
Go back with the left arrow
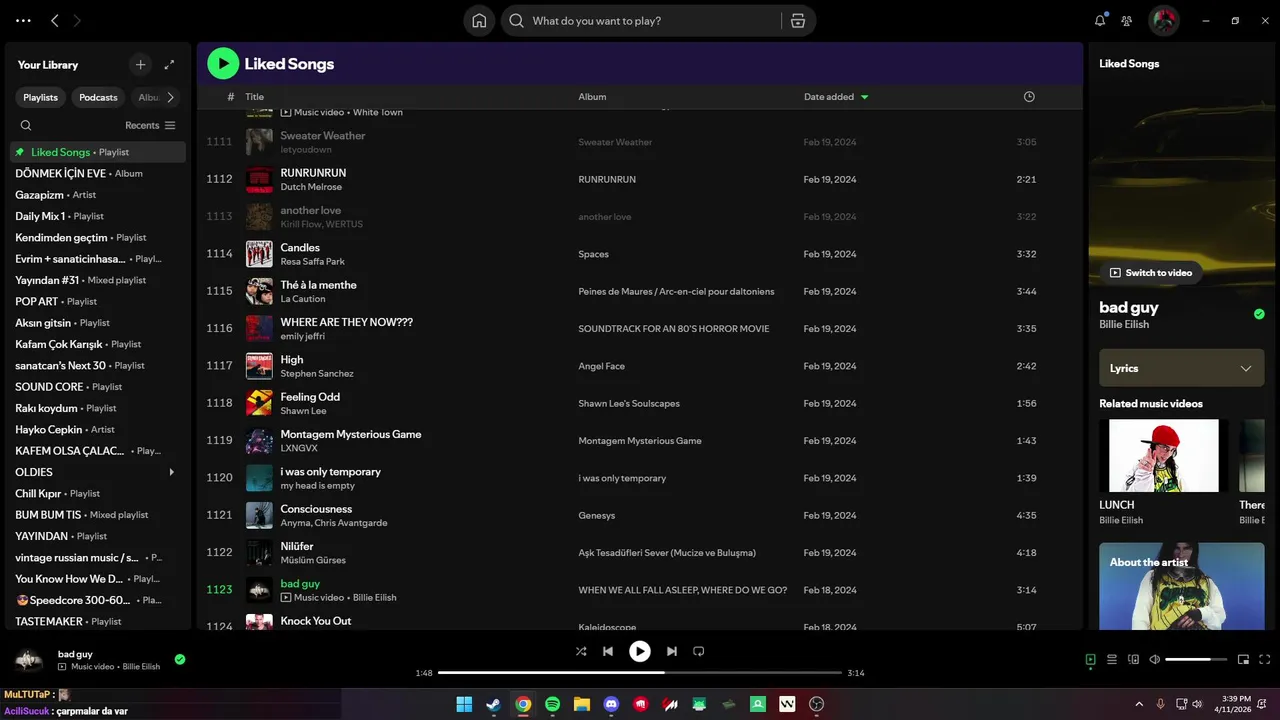tap(54, 21)
